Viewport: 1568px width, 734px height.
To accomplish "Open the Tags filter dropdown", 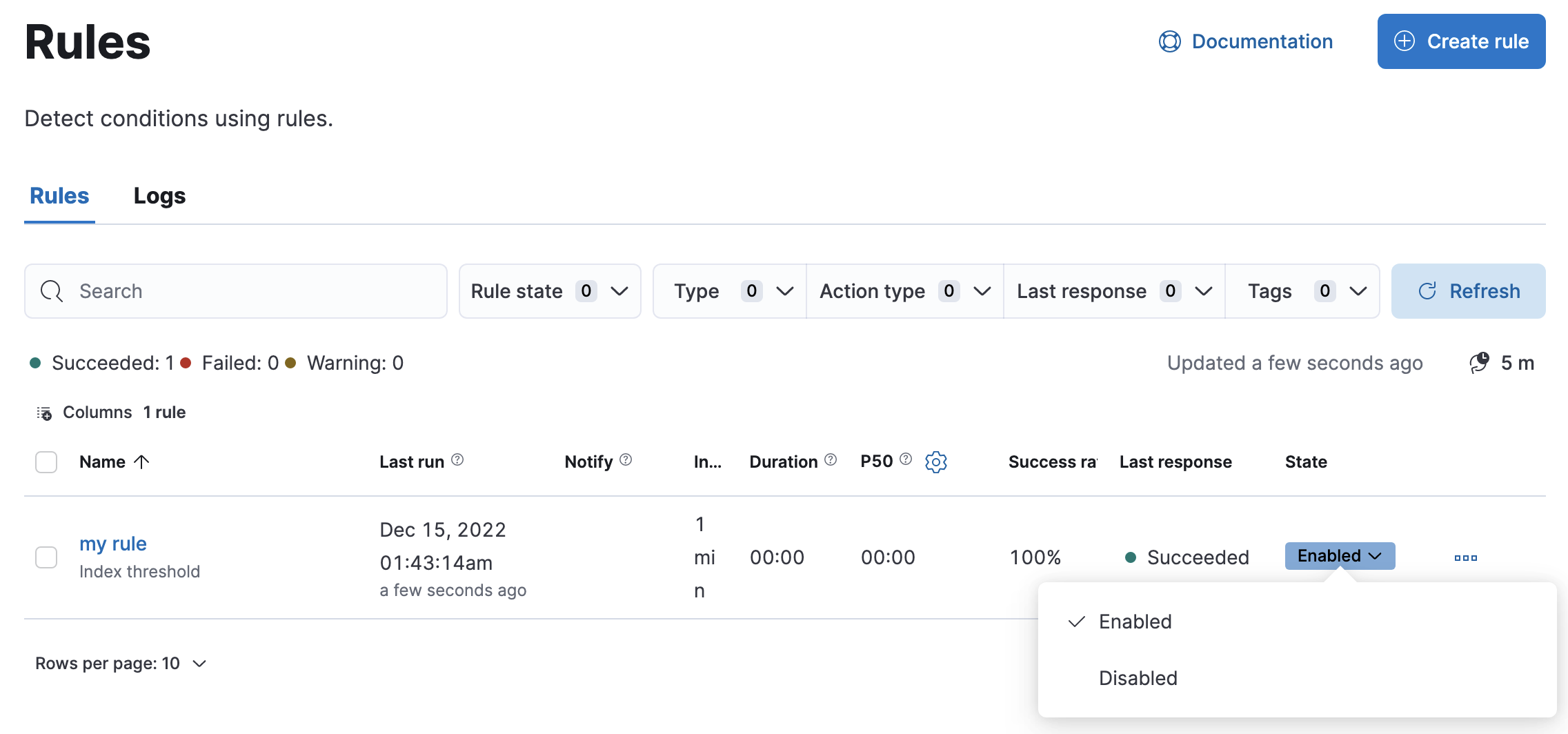I will pos(1302,291).
